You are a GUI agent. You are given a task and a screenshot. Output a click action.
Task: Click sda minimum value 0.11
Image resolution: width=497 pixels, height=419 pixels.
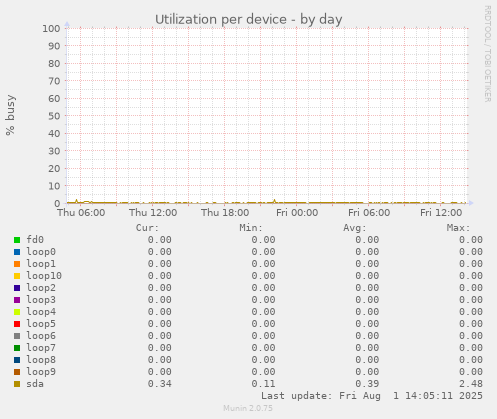point(263,384)
